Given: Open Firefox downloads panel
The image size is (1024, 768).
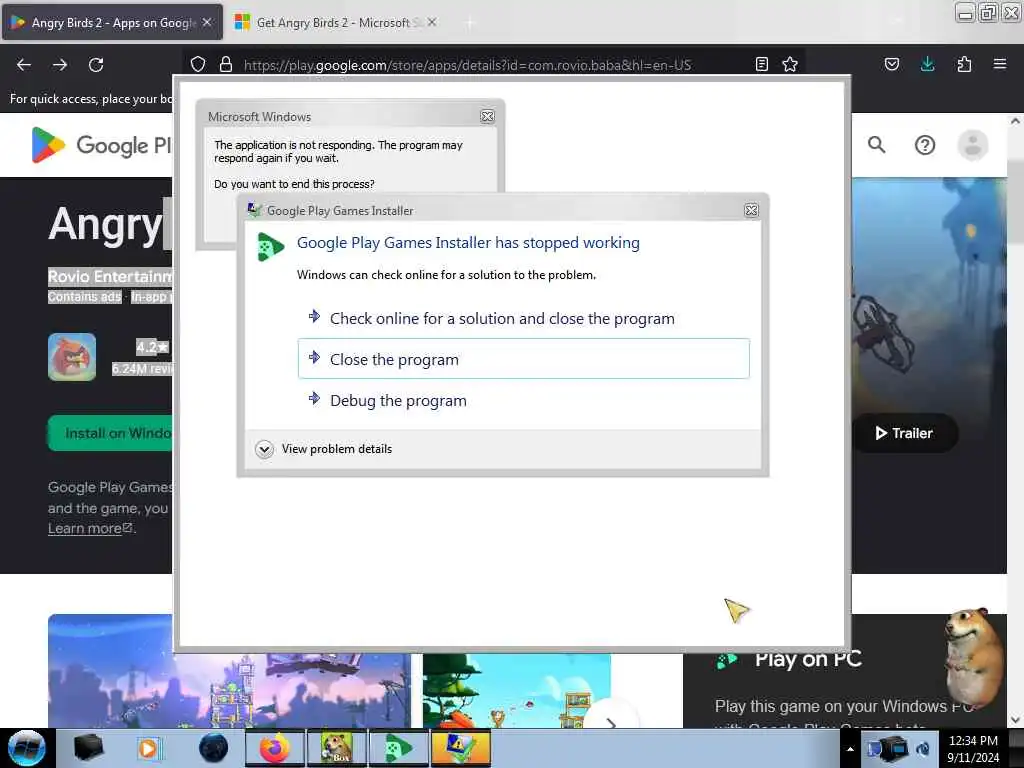Looking at the screenshot, I should tap(927, 64).
